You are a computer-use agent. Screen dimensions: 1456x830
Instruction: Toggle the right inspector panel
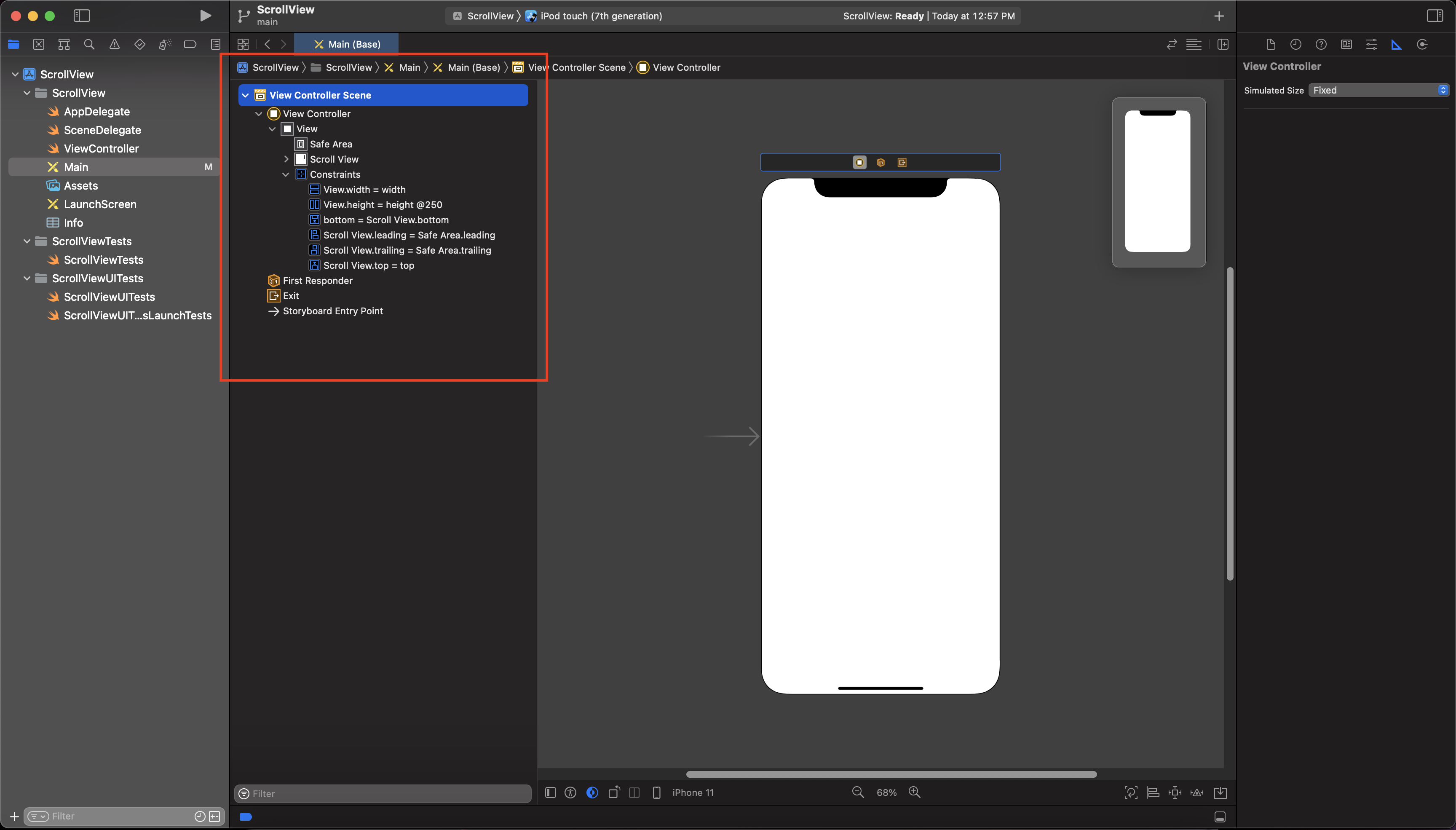(1435, 16)
